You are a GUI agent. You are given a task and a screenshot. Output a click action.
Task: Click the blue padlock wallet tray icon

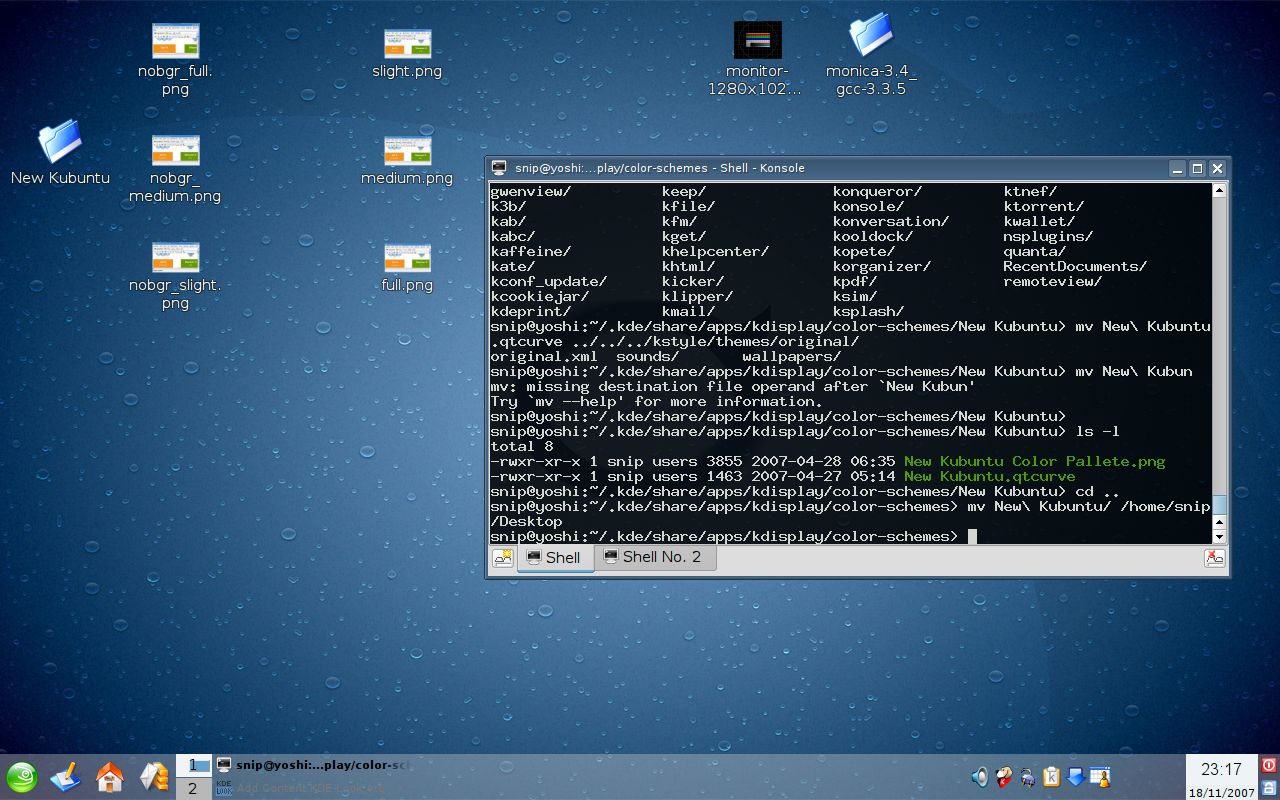[x=1028, y=777]
